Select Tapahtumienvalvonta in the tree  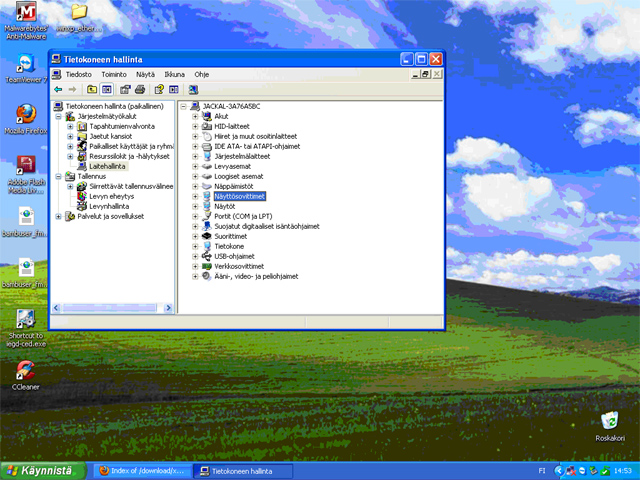(x=122, y=127)
